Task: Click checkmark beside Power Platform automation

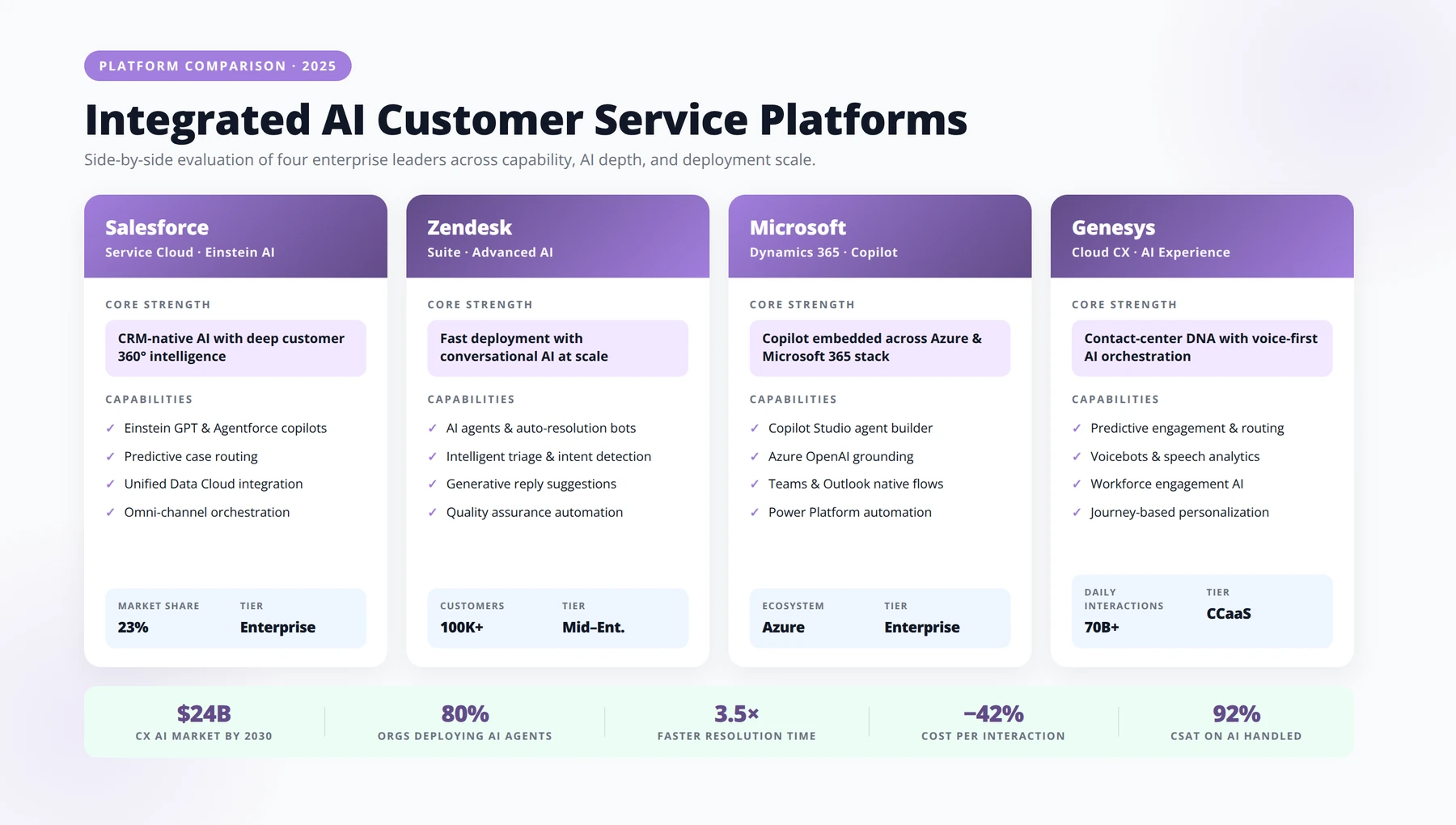Action: [755, 512]
